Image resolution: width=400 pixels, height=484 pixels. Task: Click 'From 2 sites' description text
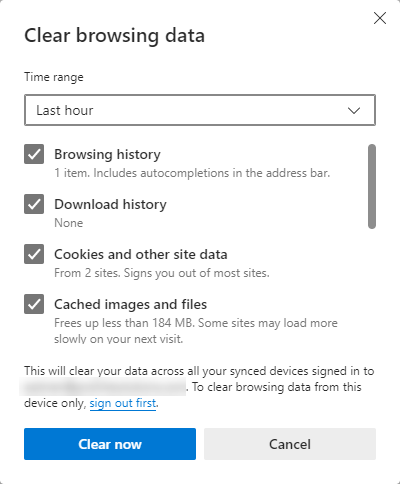162,273
